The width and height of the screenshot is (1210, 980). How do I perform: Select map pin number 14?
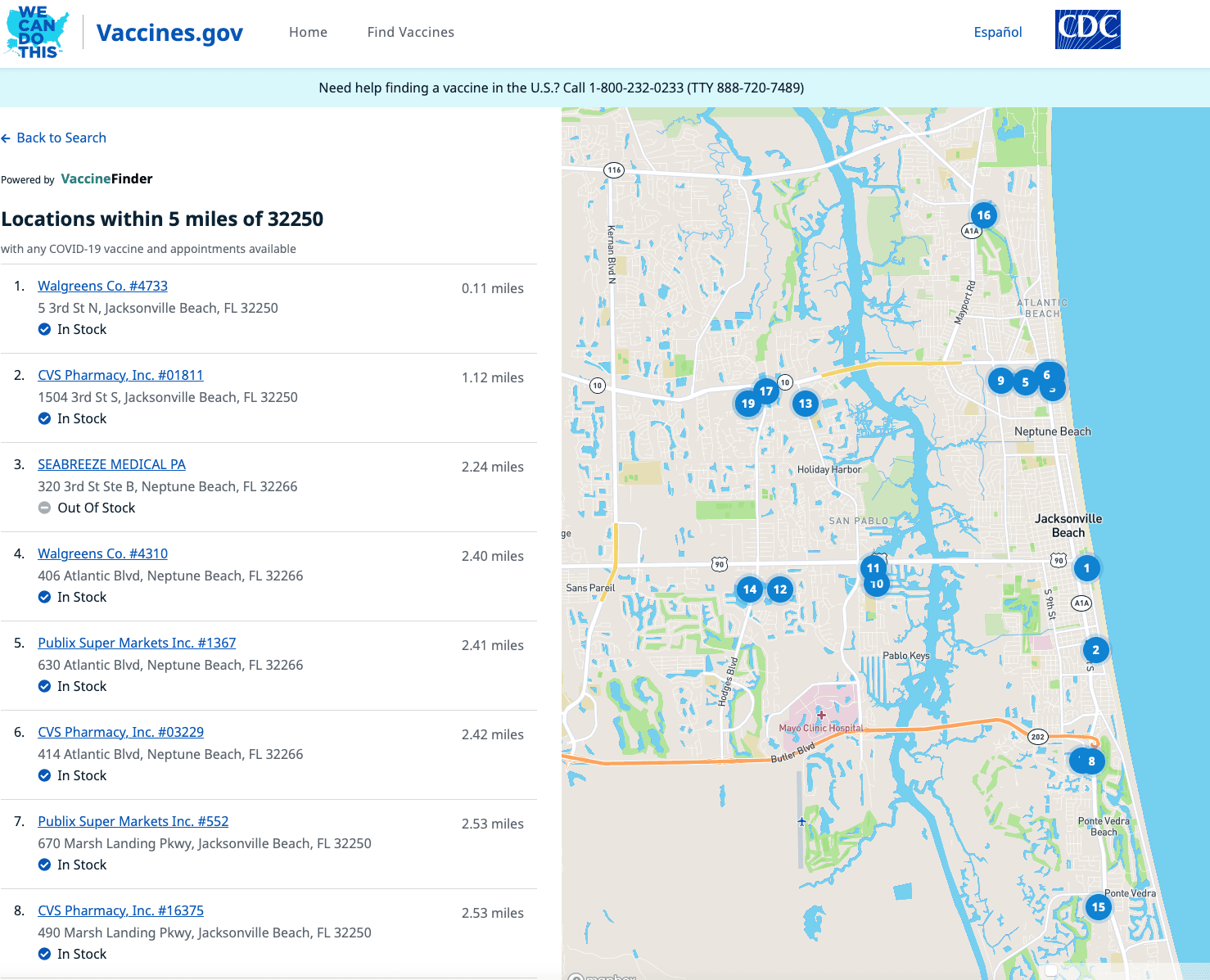pos(749,589)
